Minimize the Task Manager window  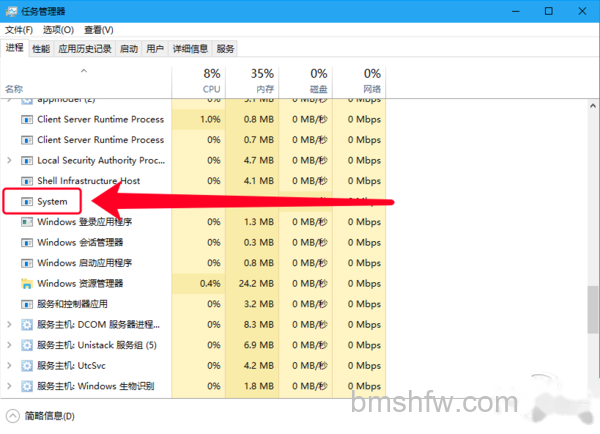[x=515, y=11]
